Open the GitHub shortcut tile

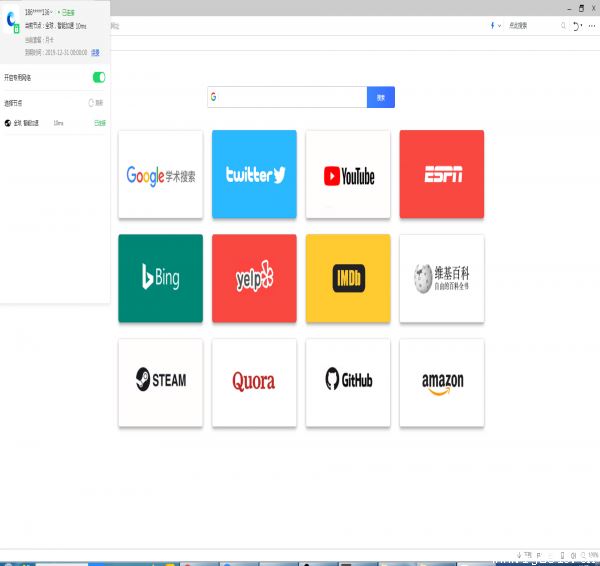point(348,382)
